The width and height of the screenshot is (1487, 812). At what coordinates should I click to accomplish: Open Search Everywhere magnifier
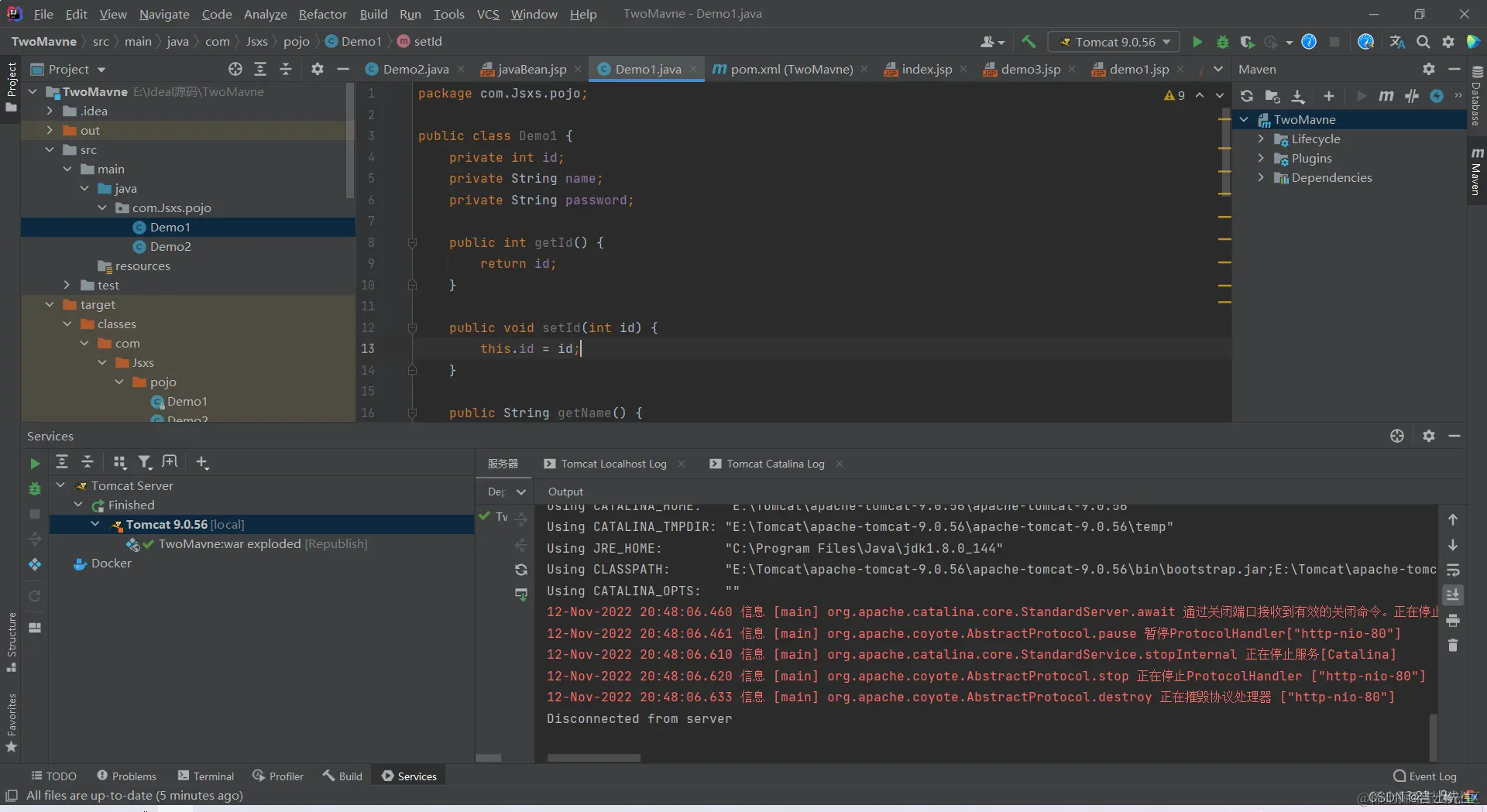pos(1423,42)
